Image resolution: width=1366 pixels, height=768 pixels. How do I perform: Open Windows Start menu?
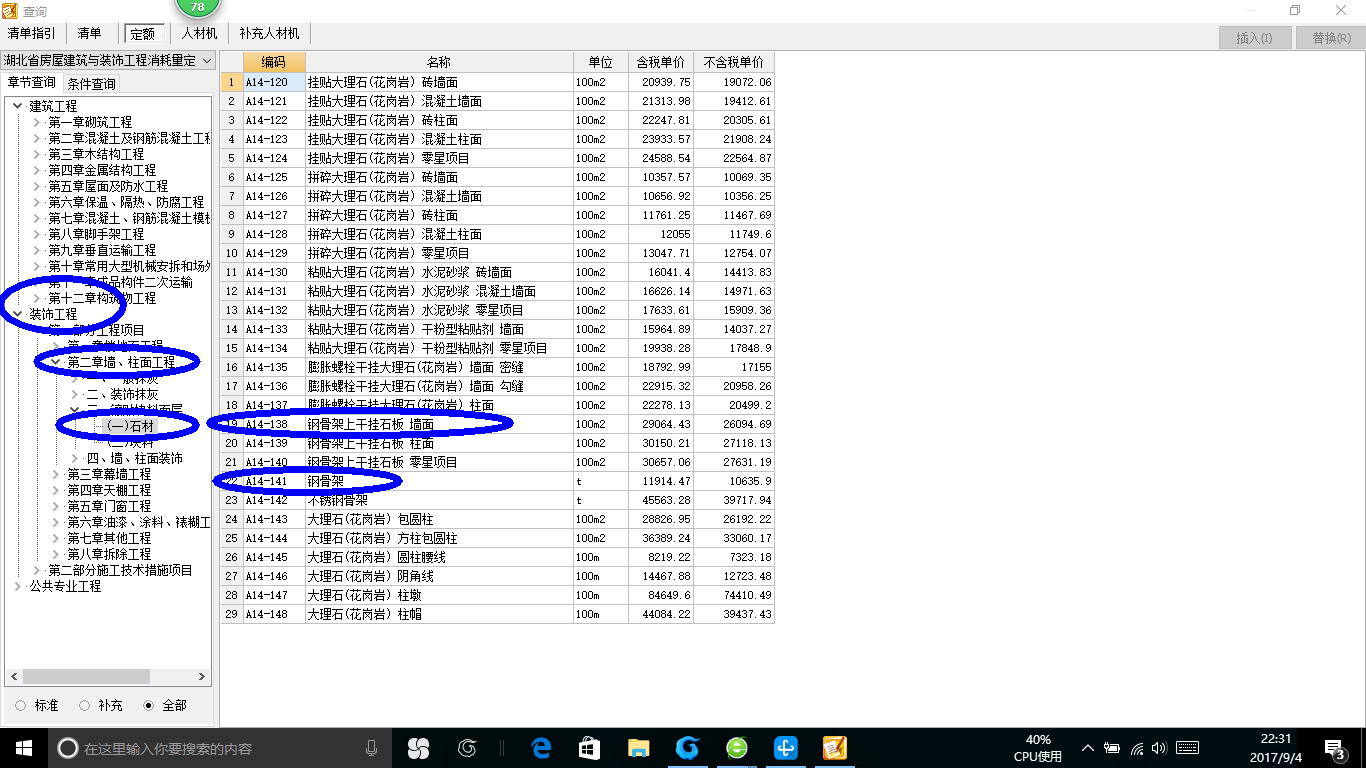pos(23,748)
